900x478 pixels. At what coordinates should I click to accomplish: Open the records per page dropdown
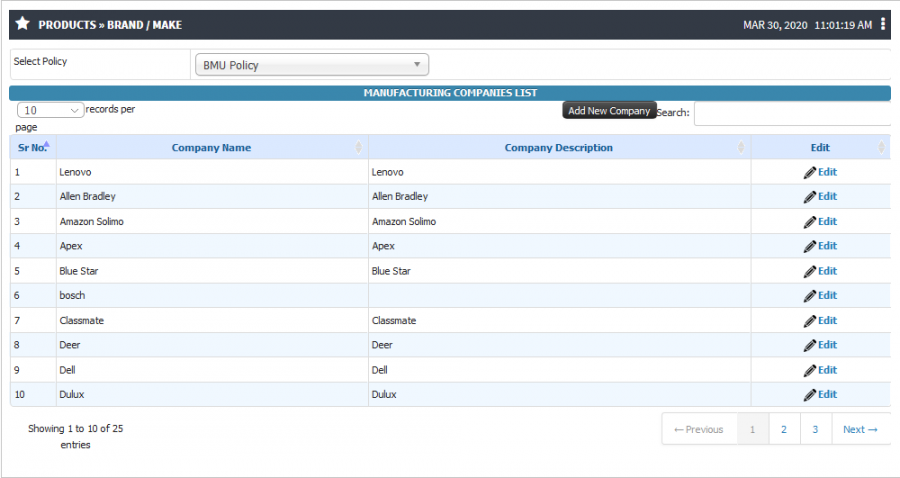tap(51, 110)
